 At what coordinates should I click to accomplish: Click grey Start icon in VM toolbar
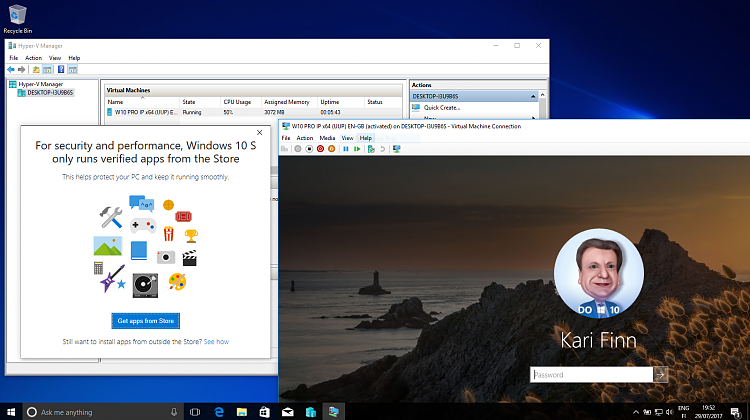(x=298, y=149)
